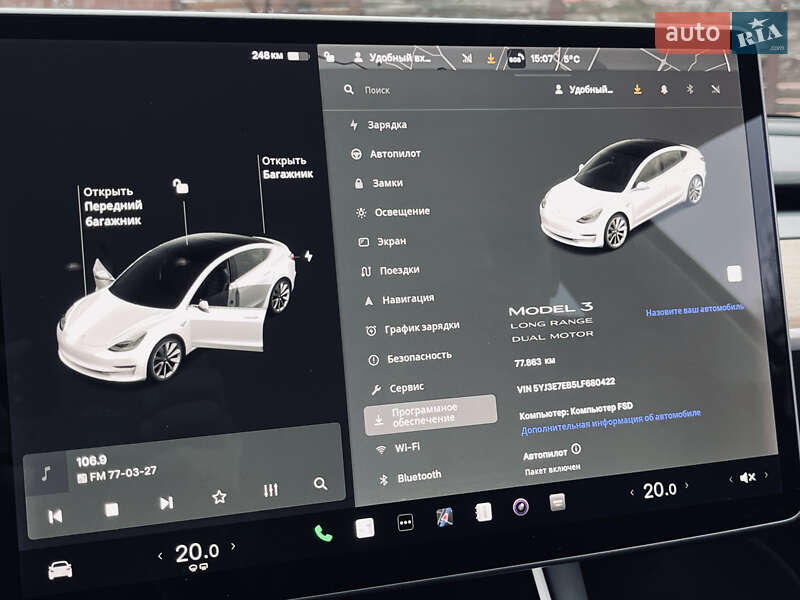Tap the Поиск settings search field
Viewport: 800px width, 600px height.
(x=378, y=90)
